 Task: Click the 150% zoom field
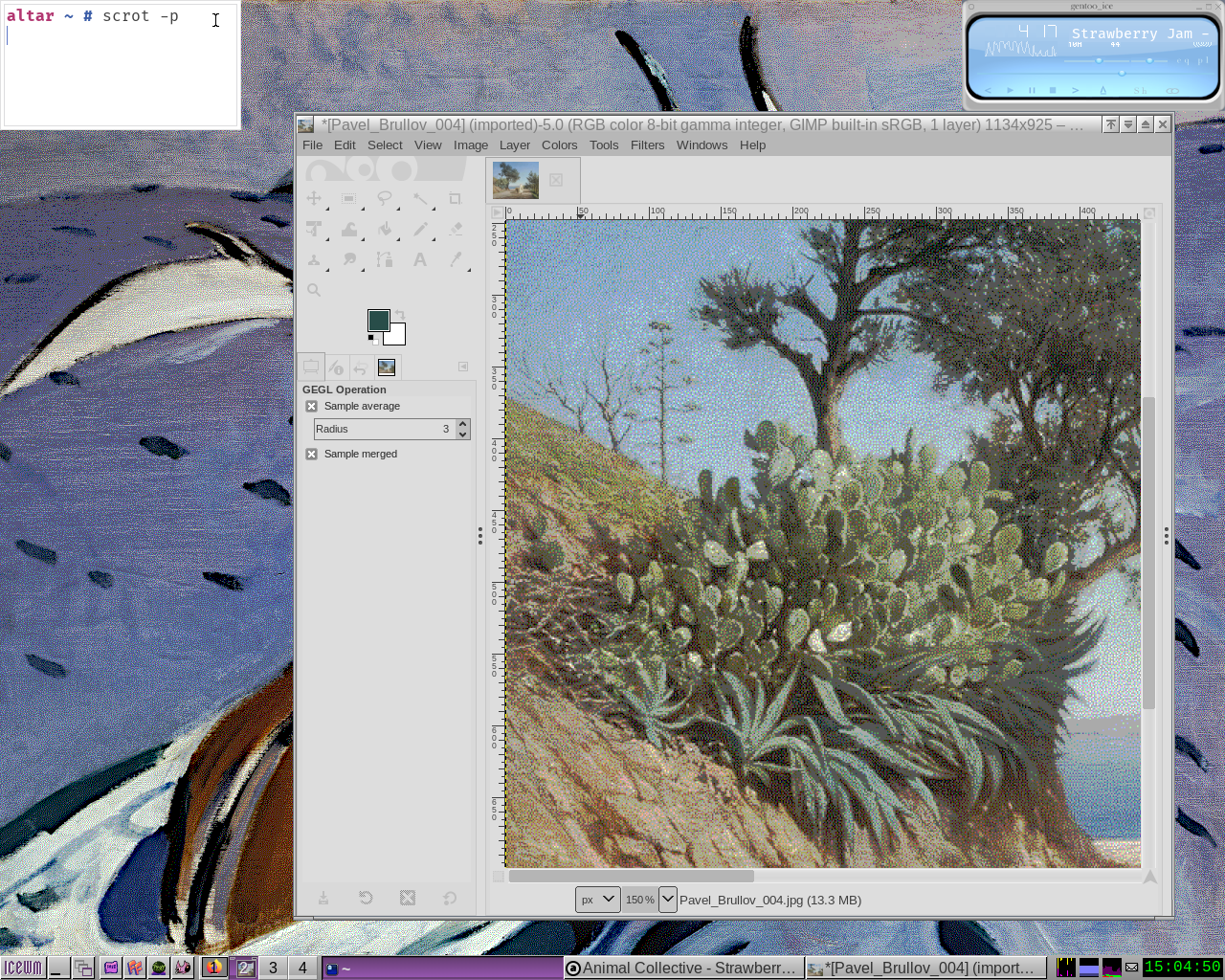[639, 900]
